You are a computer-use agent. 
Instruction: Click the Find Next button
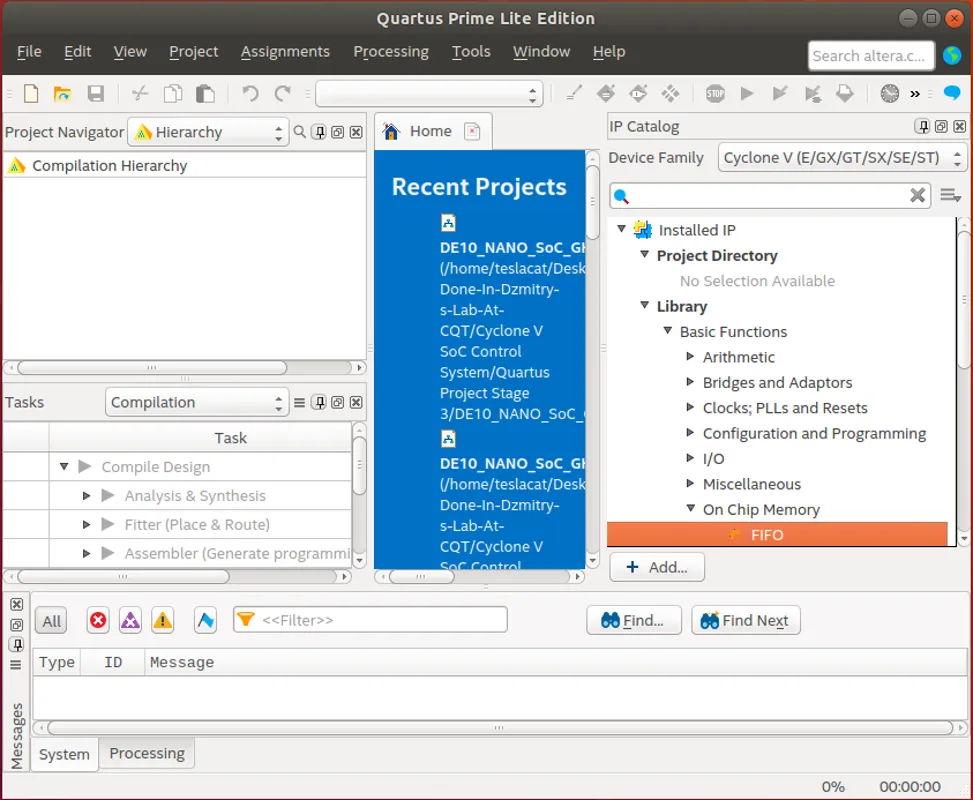(745, 620)
